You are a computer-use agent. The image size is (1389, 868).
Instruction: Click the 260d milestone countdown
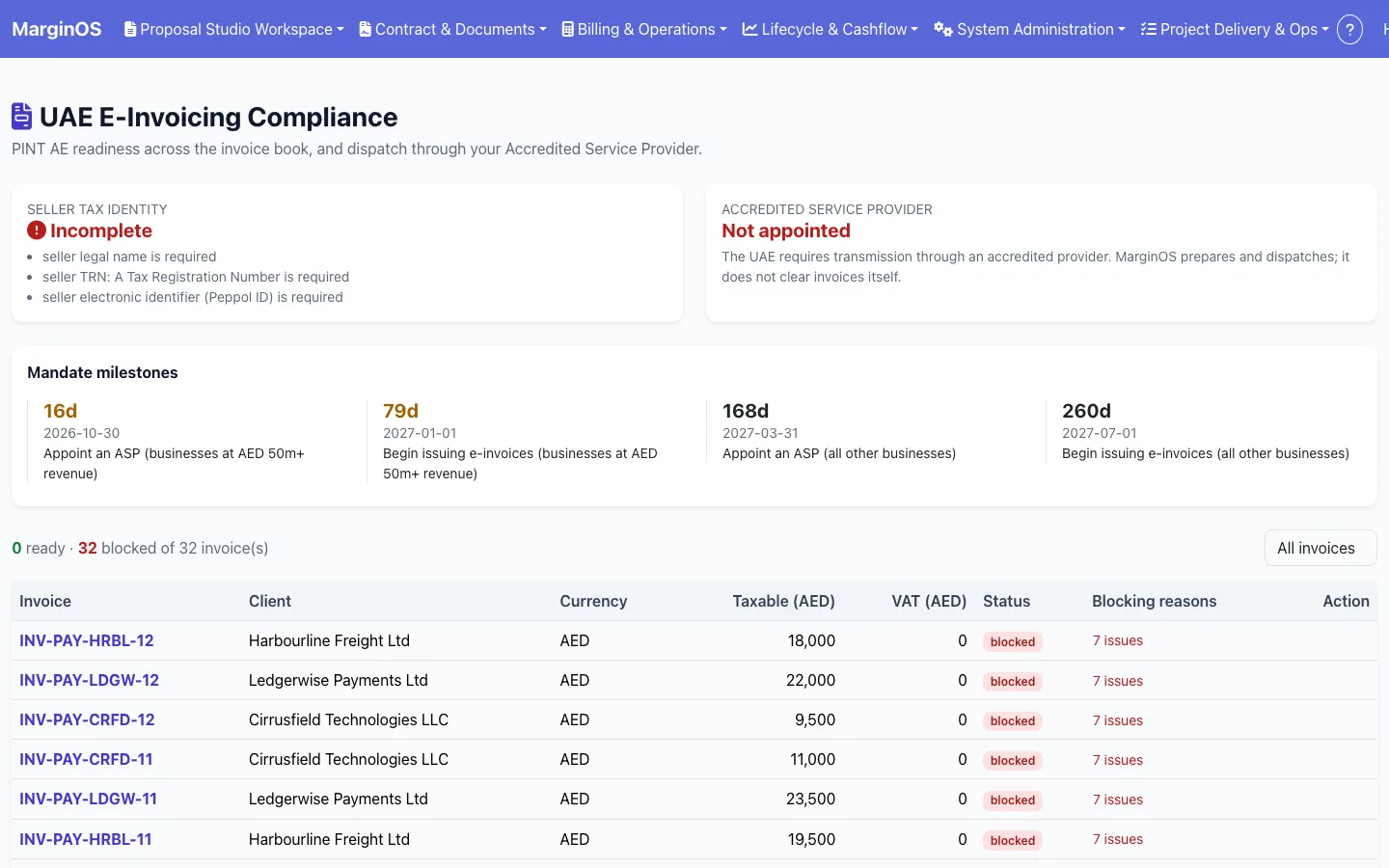[1086, 411]
